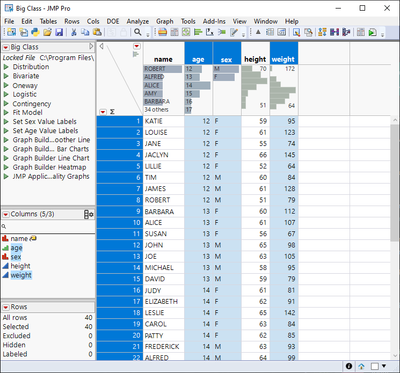Toggle the status bar square box

pyautogui.click(x=375, y=366)
